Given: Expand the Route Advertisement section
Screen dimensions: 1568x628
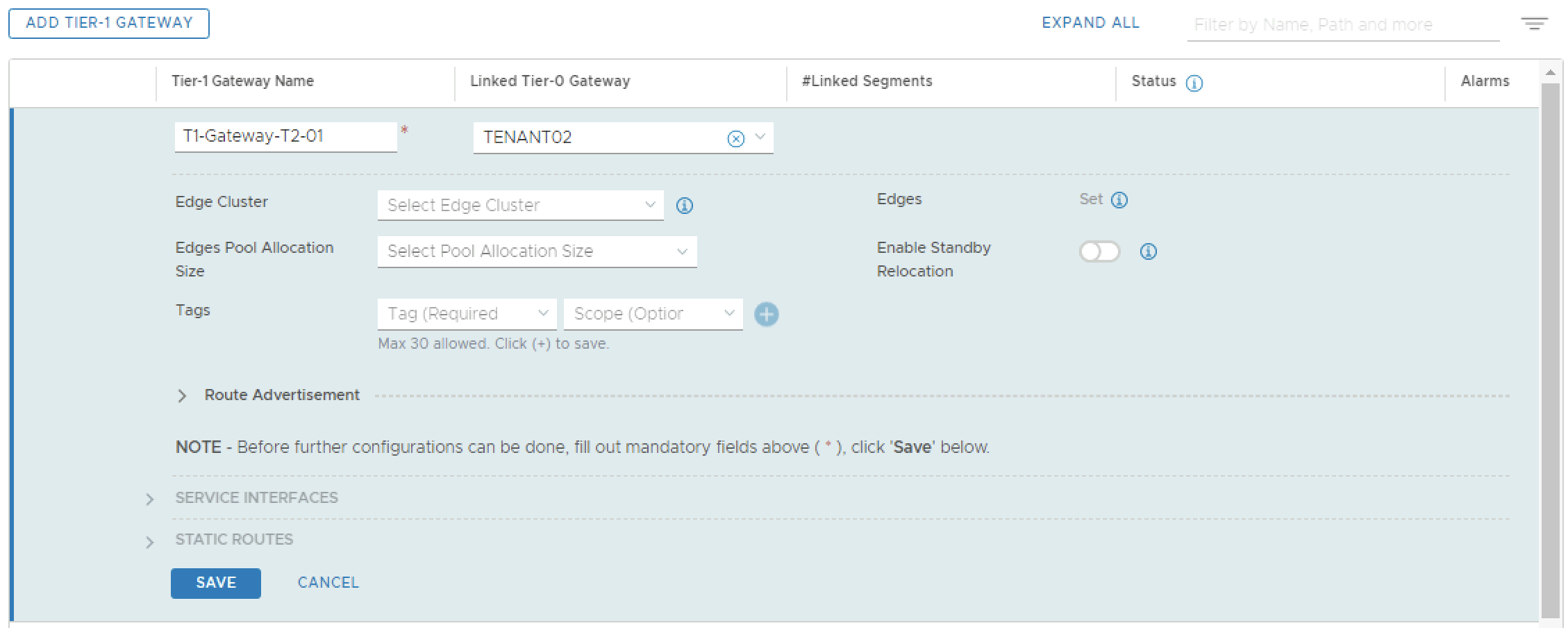Looking at the screenshot, I should pyautogui.click(x=182, y=396).
